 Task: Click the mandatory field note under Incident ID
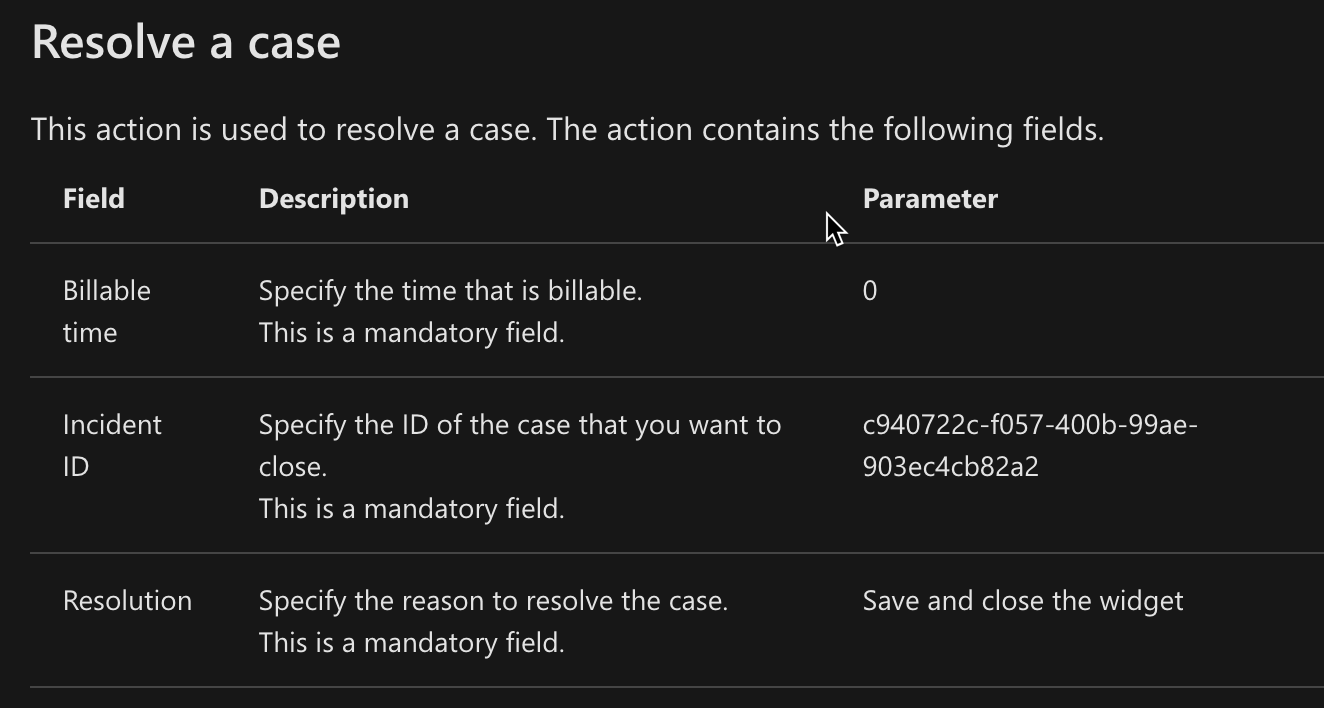(412, 509)
